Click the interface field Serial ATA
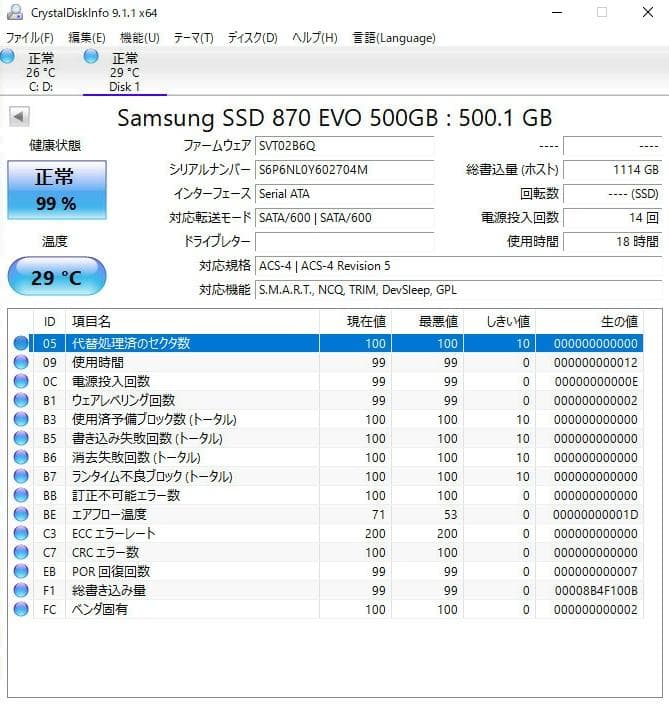Image resolution: width=669 pixels, height=704 pixels. 344,194
